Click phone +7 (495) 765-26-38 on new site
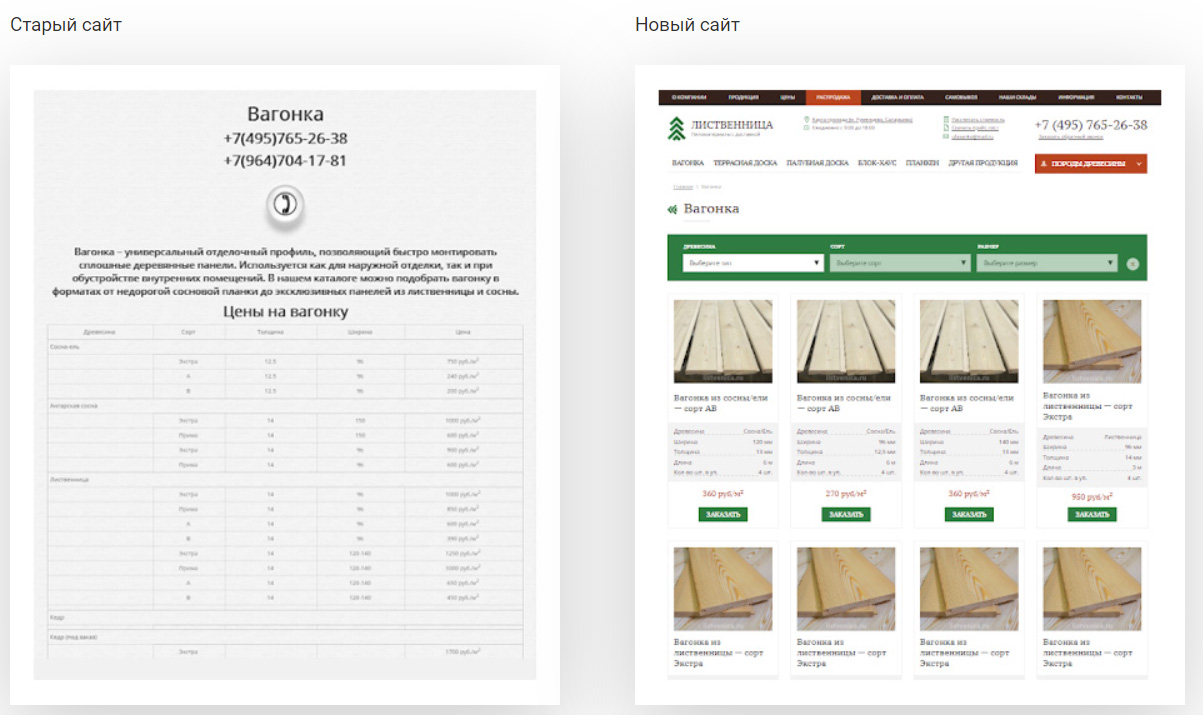 1091,125
